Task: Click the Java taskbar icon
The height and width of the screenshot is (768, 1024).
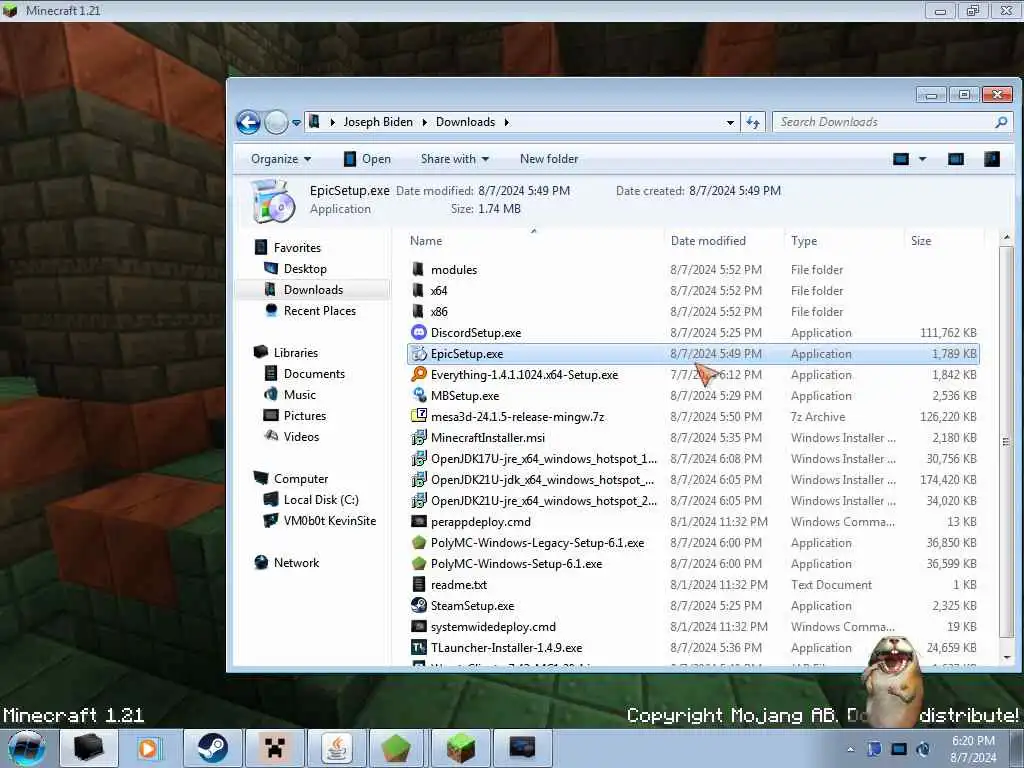Action: [336, 748]
